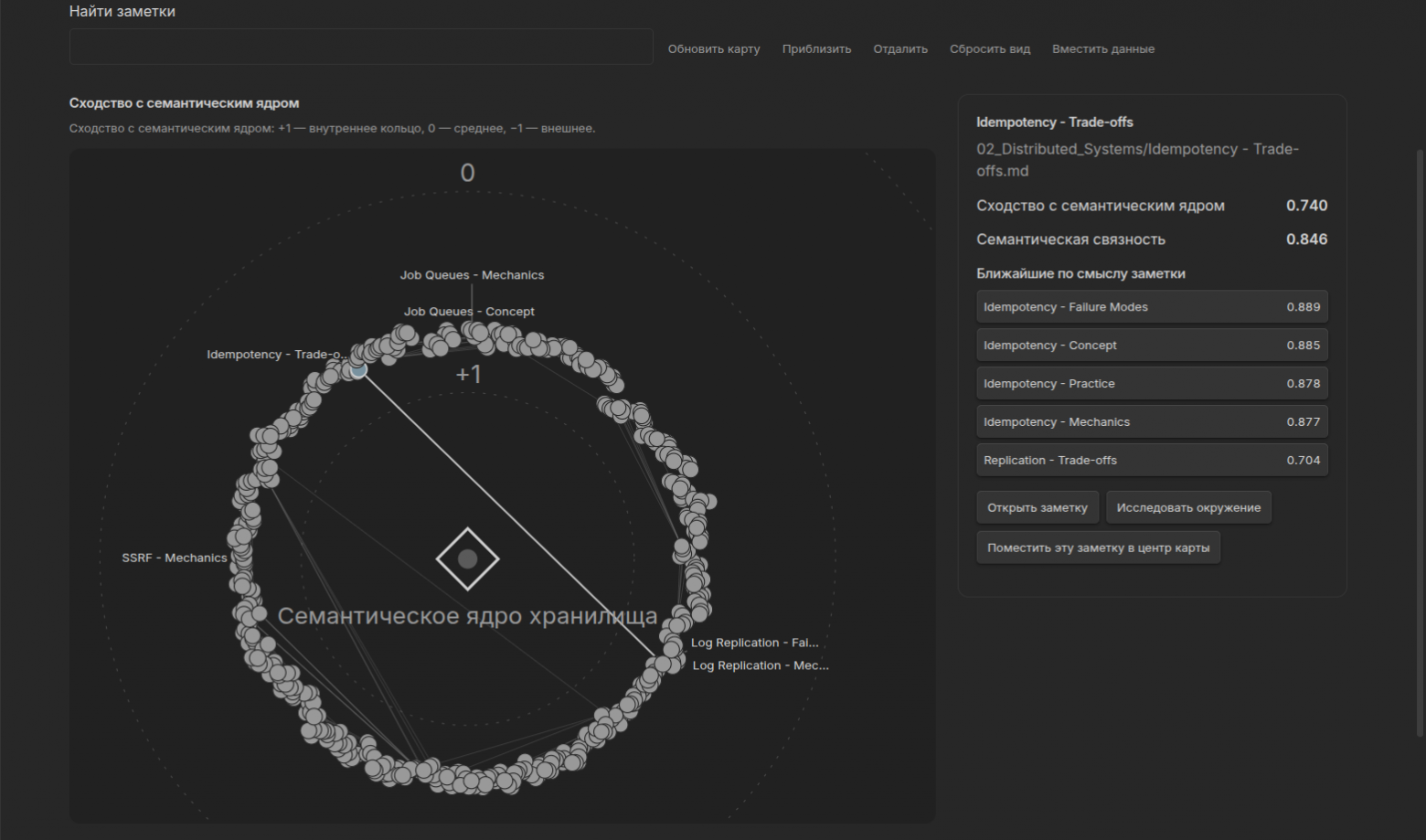The image size is (1426, 840).
Task: Click the Job Queues - Concept map label
Action: [469, 312]
